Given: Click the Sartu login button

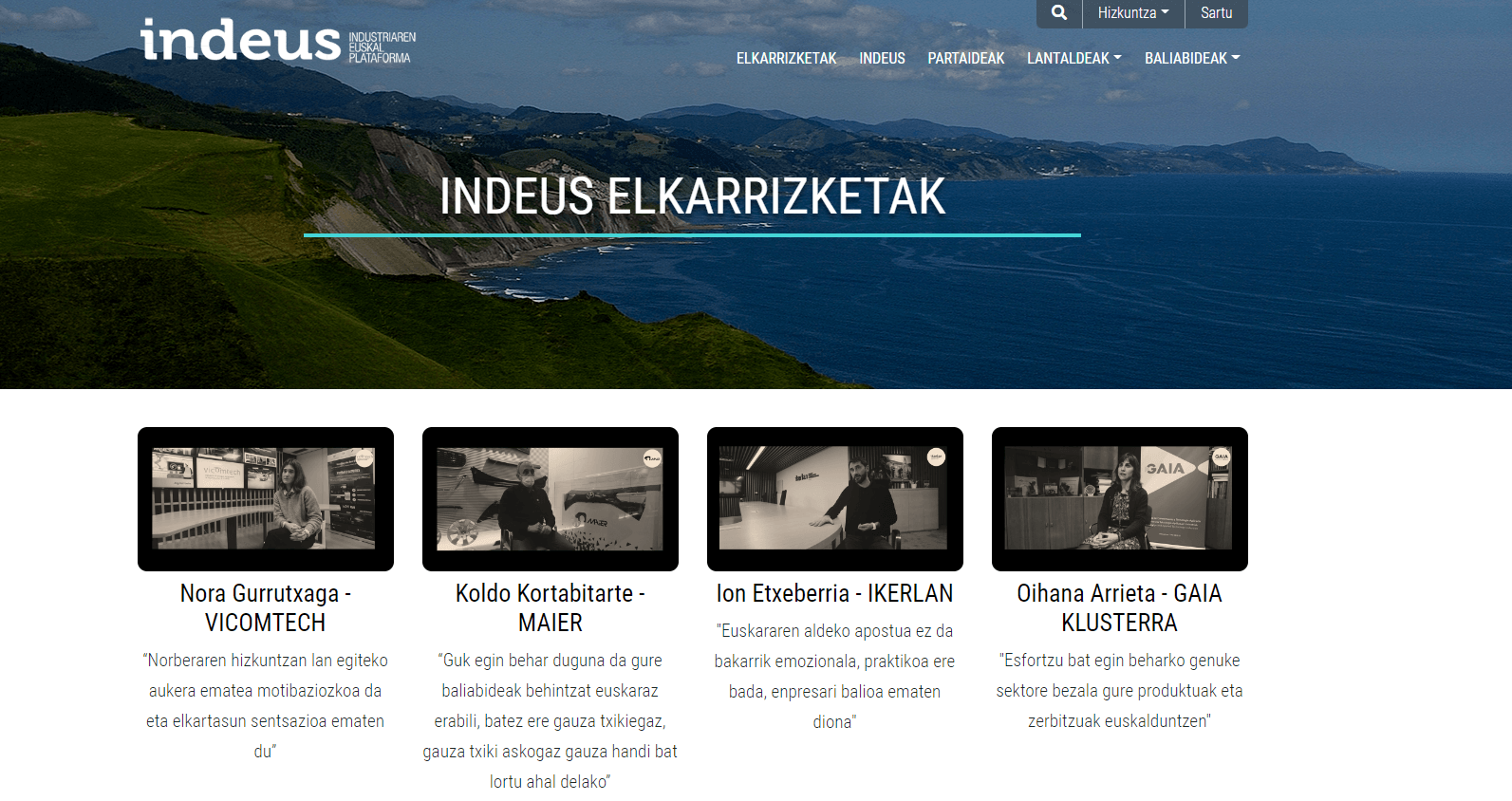Looking at the screenshot, I should point(1216,13).
